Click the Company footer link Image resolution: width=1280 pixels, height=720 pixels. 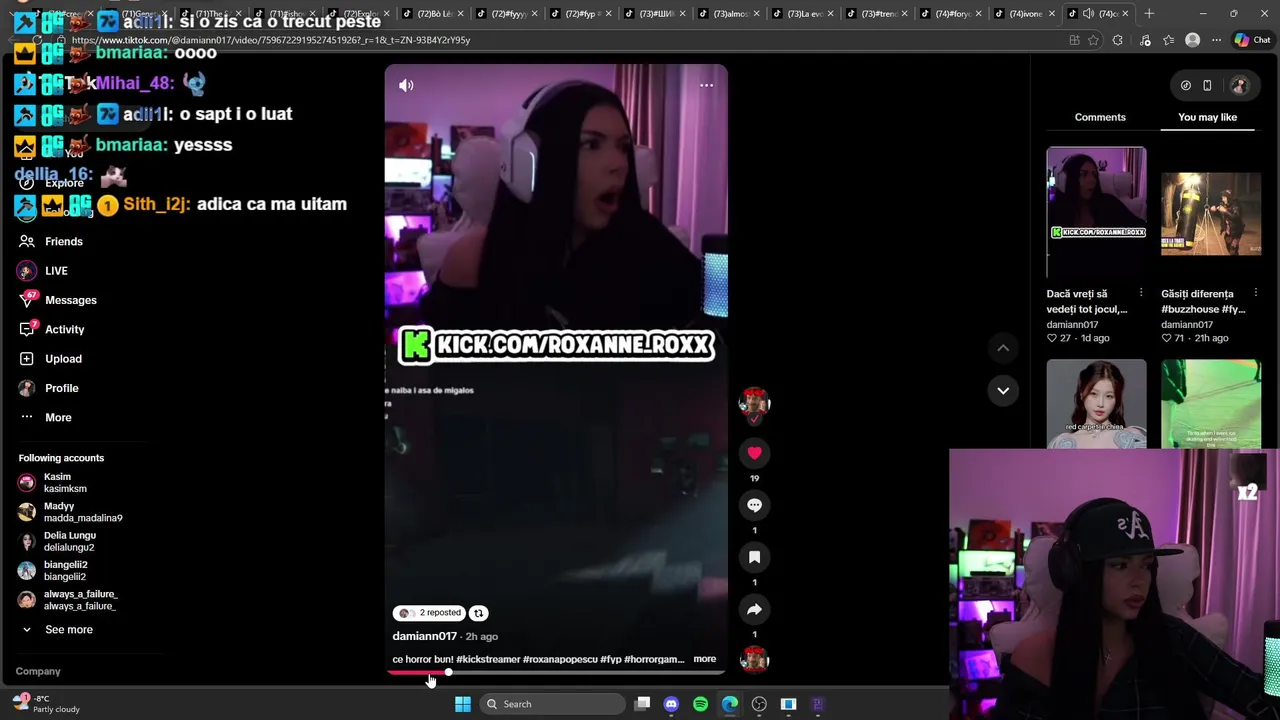(x=38, y=671)
